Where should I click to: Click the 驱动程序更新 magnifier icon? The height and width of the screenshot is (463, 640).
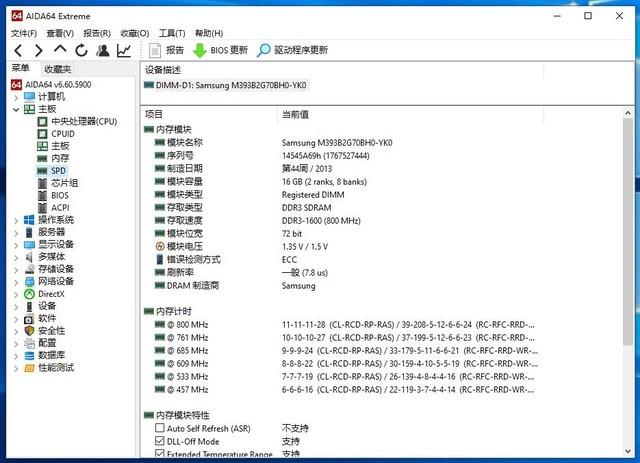tap(264, 50)
